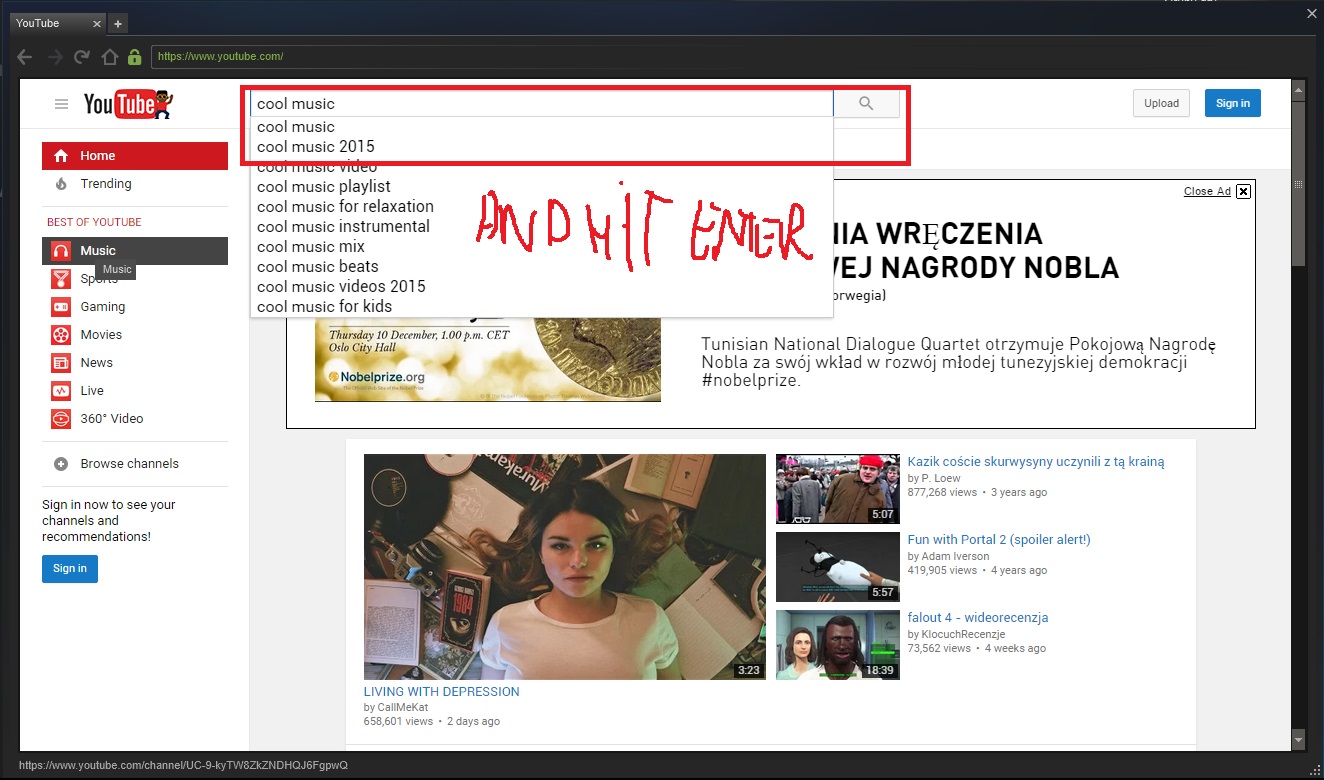Open 'Fun with Portal 2 (spoiler alert!)' title
Screen dimensions: 1324x780
tap(999, 540)
